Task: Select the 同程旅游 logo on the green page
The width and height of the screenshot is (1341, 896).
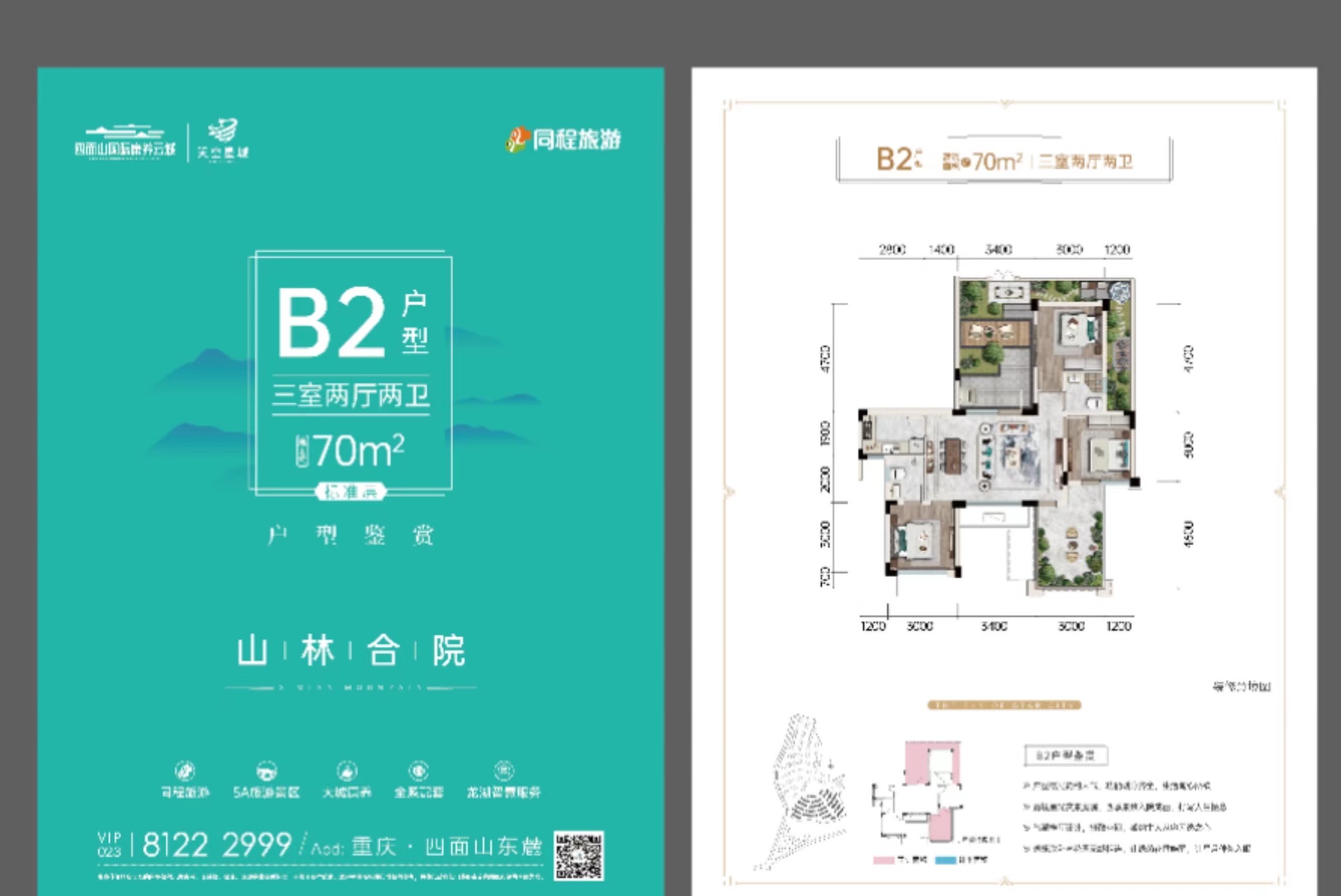Action: pos(563,140)
